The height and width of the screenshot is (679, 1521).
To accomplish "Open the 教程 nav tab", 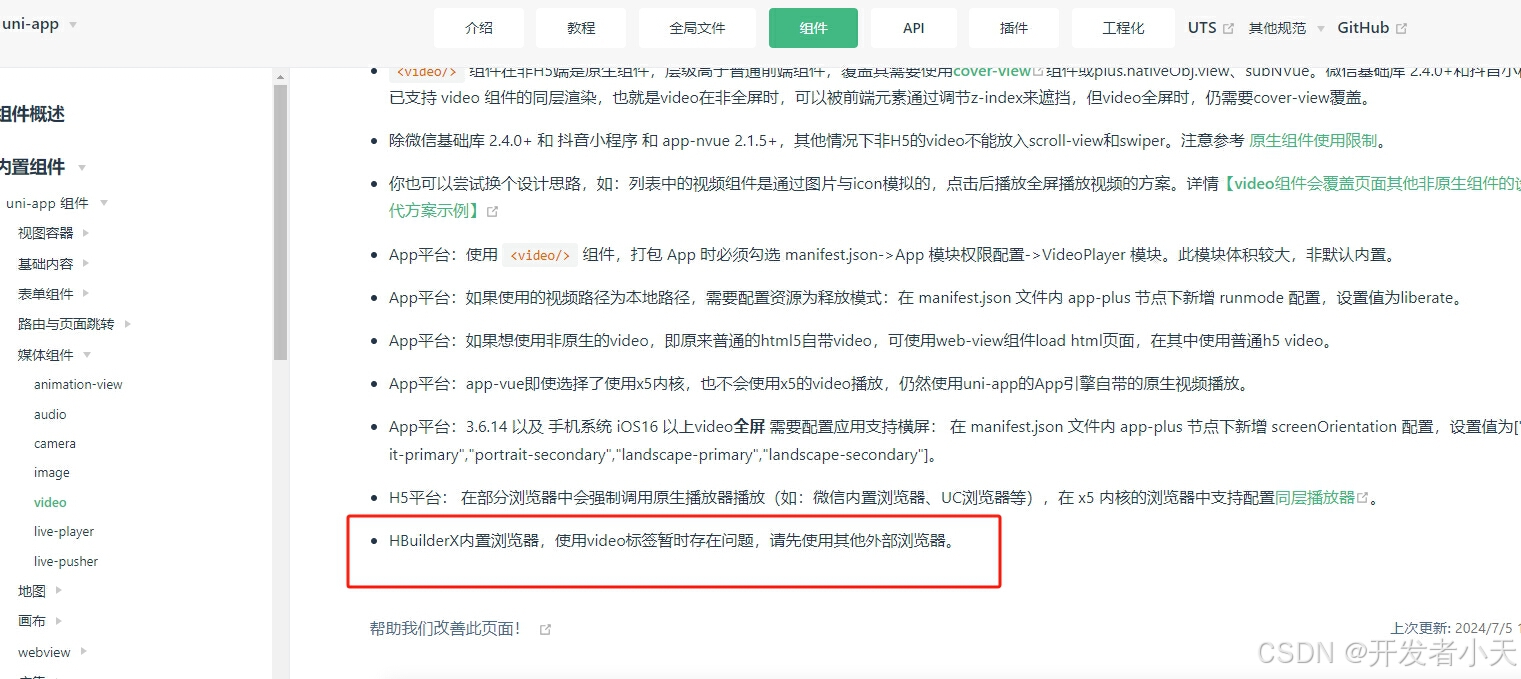I will (x=581, y=28).
